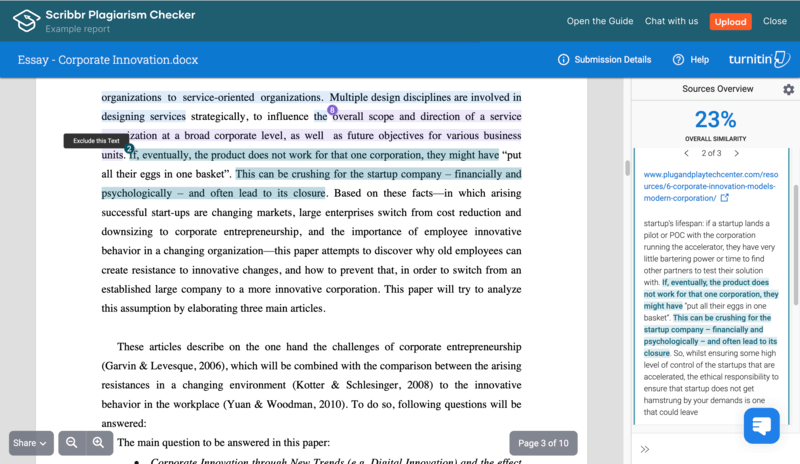This screenshot has width=800, height=464.
Task: Click the 23% overall similarity score
Action: (x=715, y=120)
